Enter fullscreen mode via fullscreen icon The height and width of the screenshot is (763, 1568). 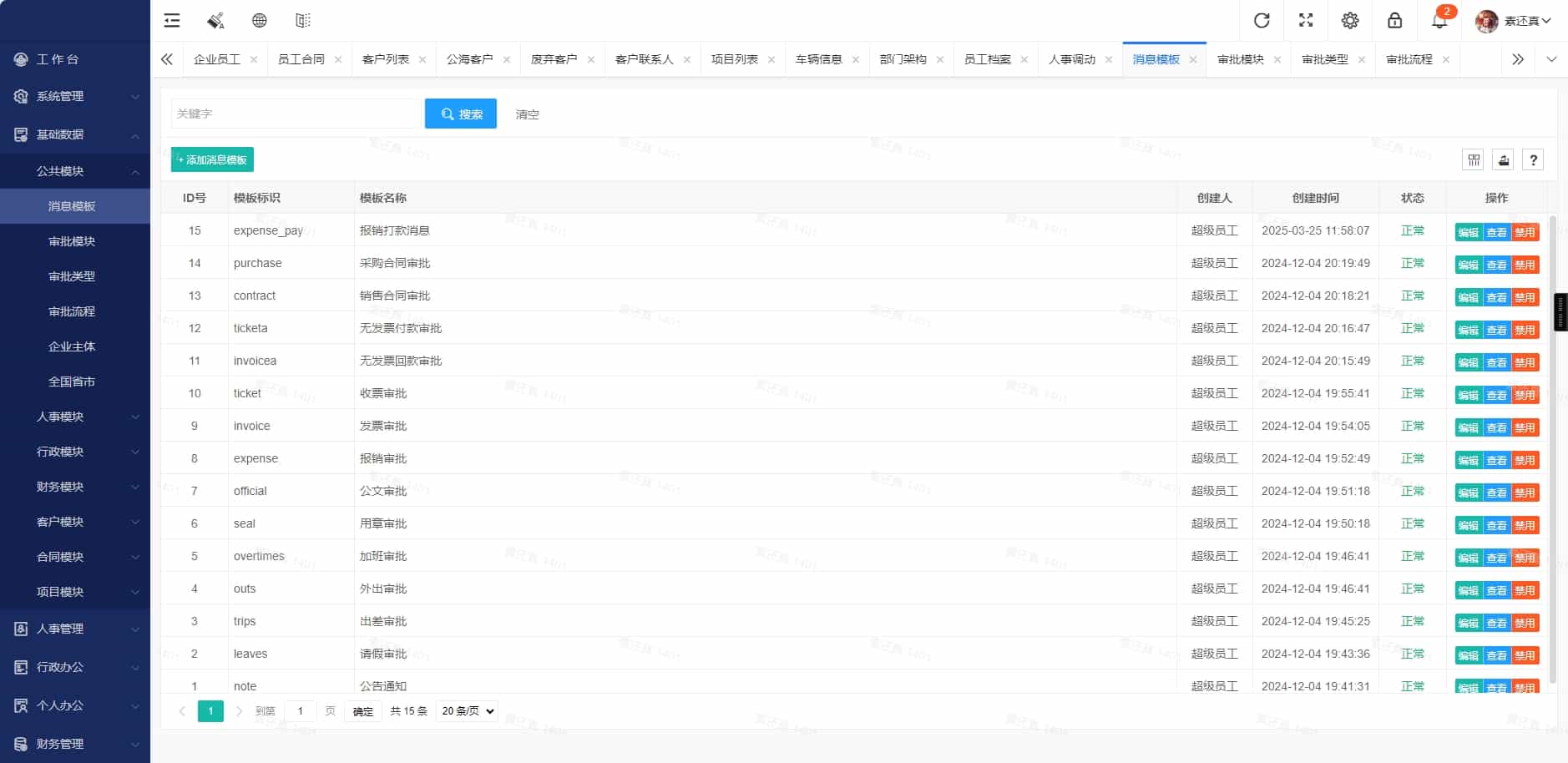[1306, 20]
